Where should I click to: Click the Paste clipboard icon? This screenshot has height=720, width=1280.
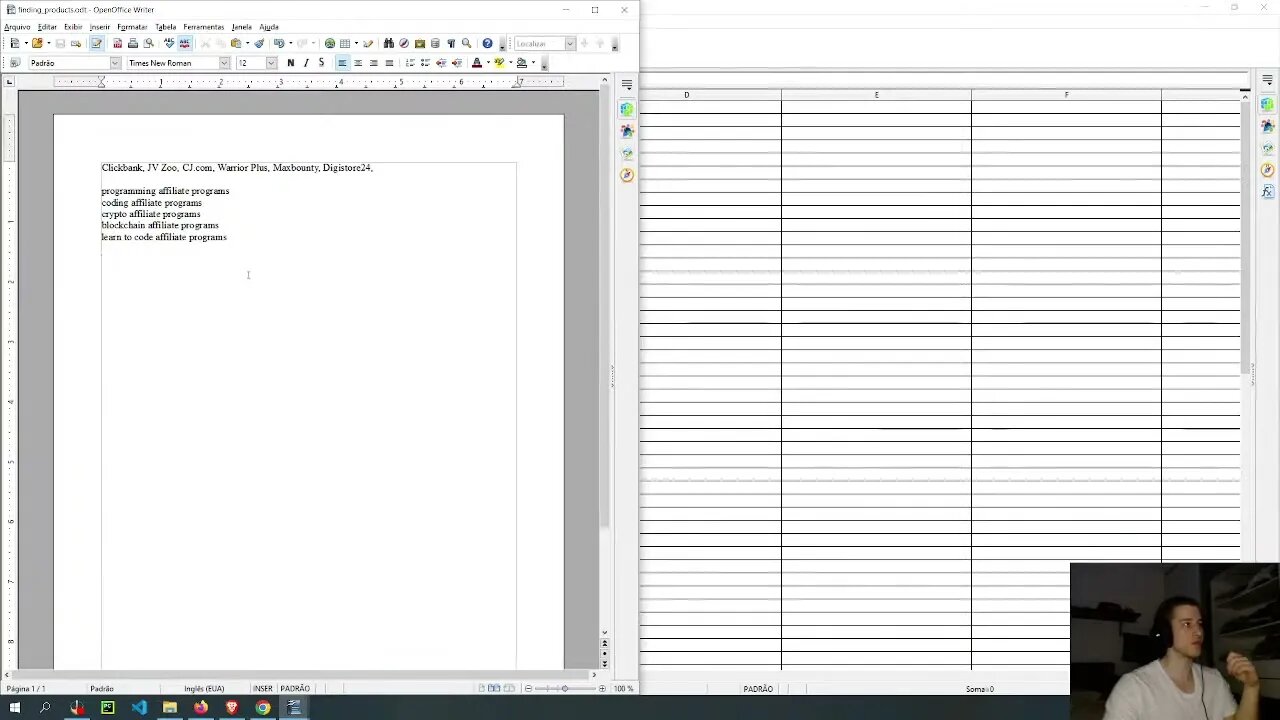[236, 43]
